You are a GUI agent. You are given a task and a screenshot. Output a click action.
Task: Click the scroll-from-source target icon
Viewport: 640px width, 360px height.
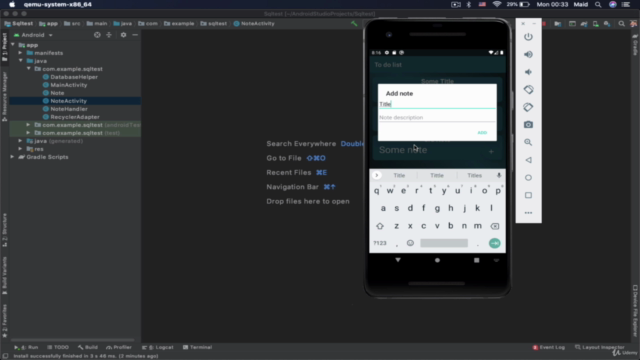coord(97,35)
